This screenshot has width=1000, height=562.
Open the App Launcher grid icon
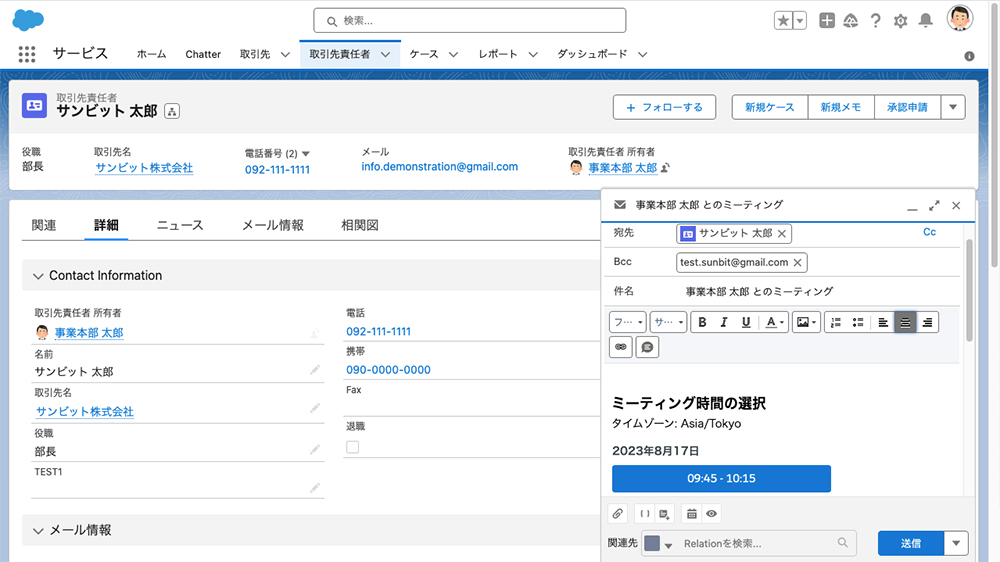click(27, 54)
